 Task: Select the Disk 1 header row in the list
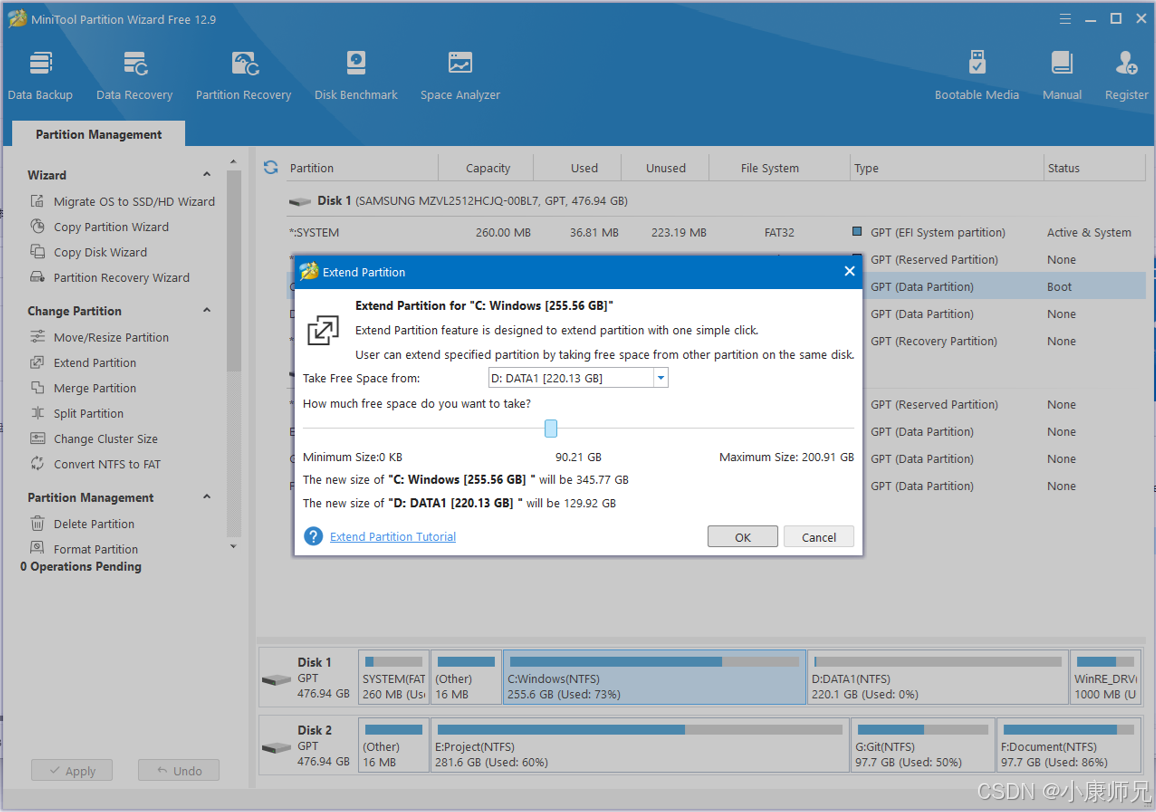[715, 201]
